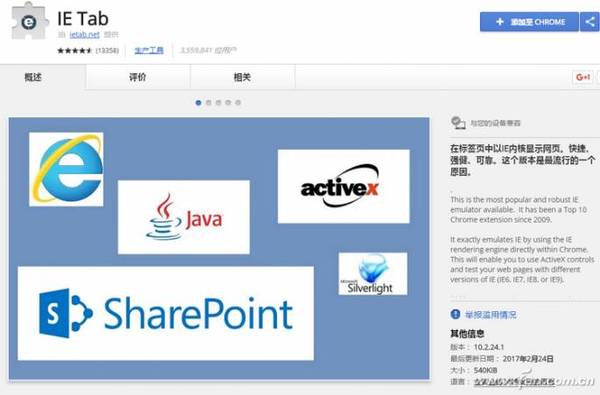
Task: Click the Internet Explorer logo image
Action: coord(66,169)
